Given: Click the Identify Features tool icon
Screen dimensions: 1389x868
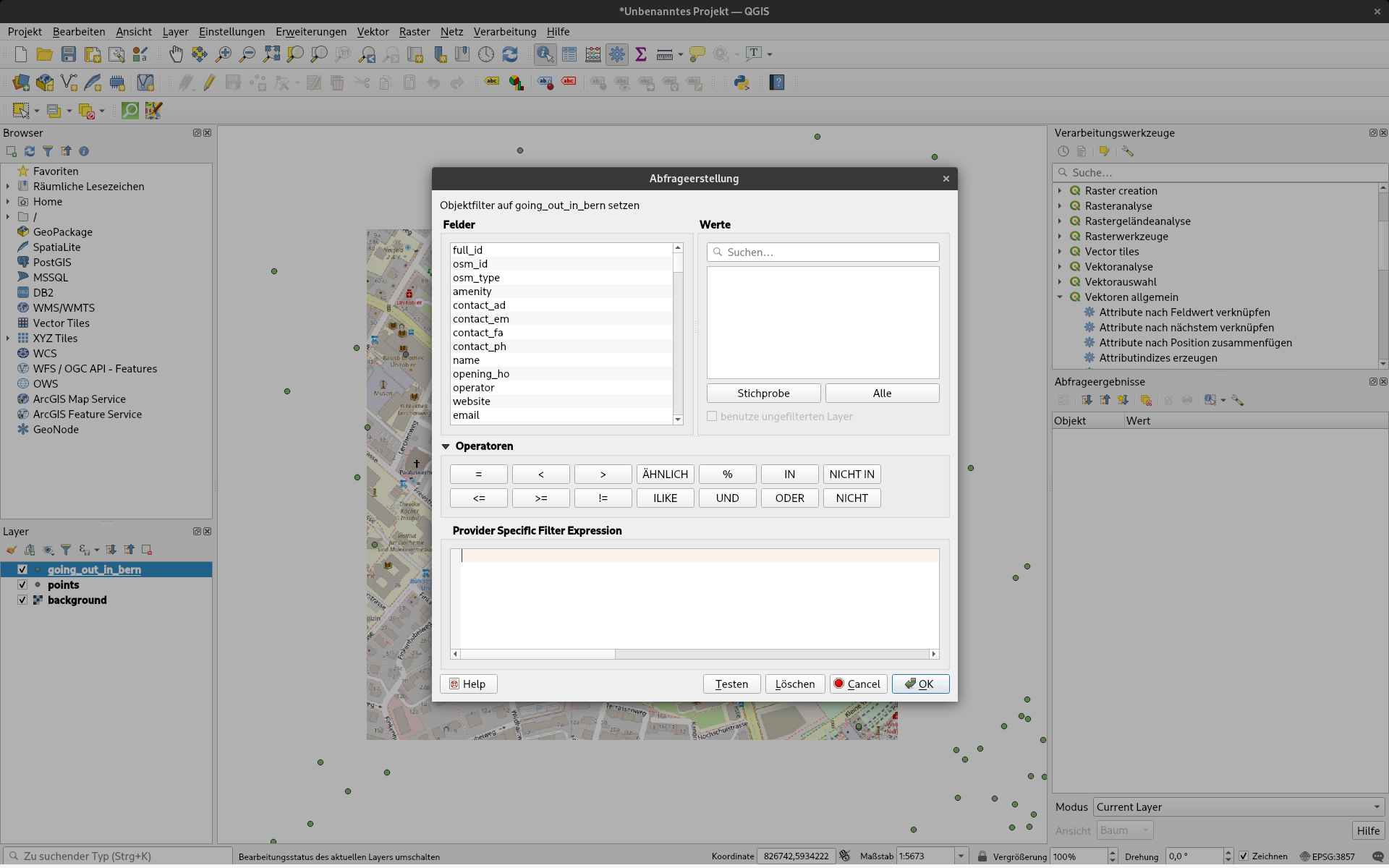Looking at the screenshot, I should click(545, 54).
